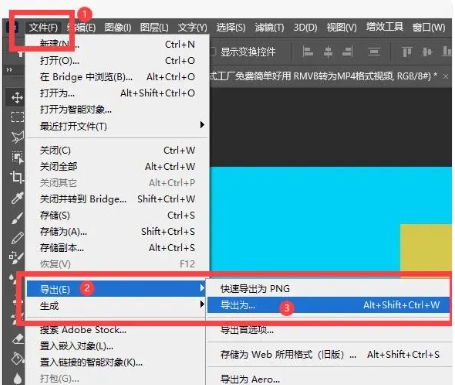455x385 pixels.
Task: Open the 3D(D) menu
Action: click(x=305, y=27)
